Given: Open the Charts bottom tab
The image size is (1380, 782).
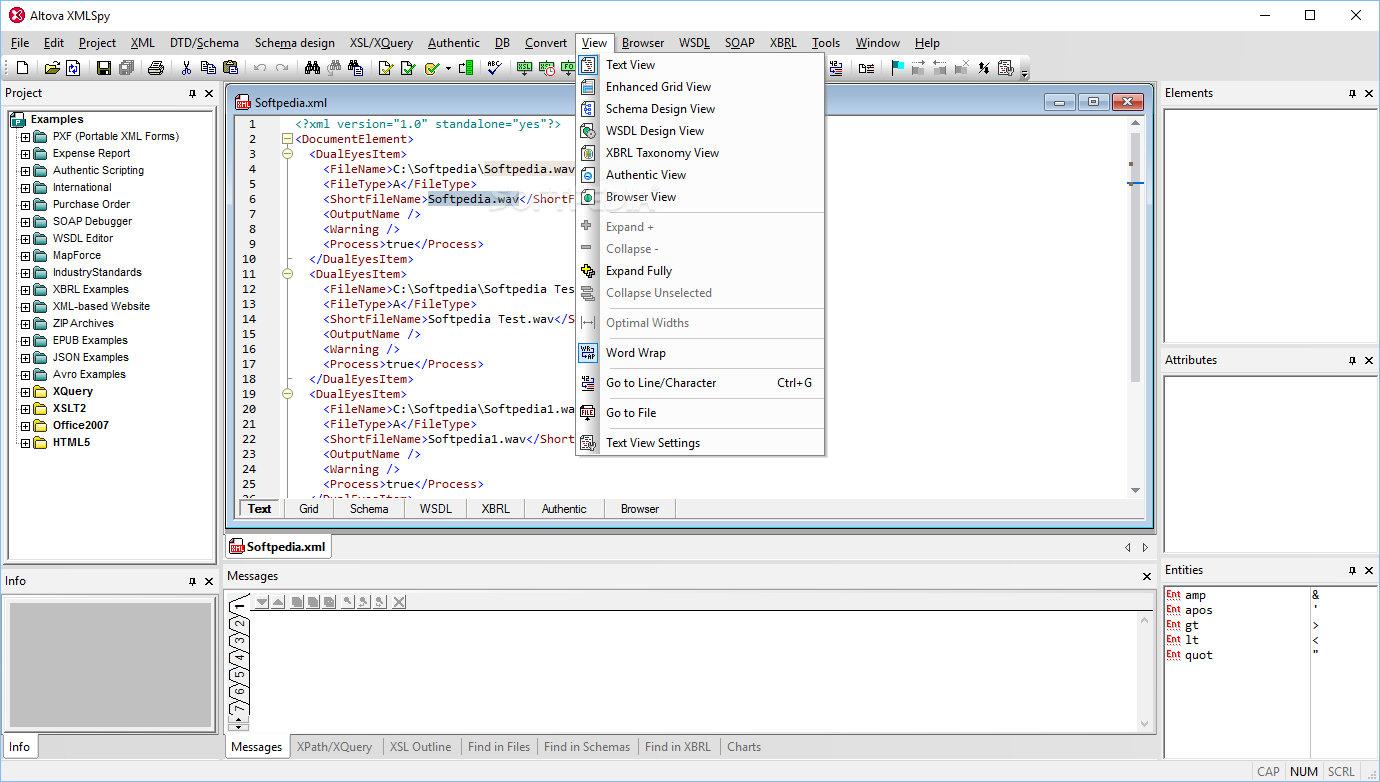Looking at the screenshot, I should (744, 747).
